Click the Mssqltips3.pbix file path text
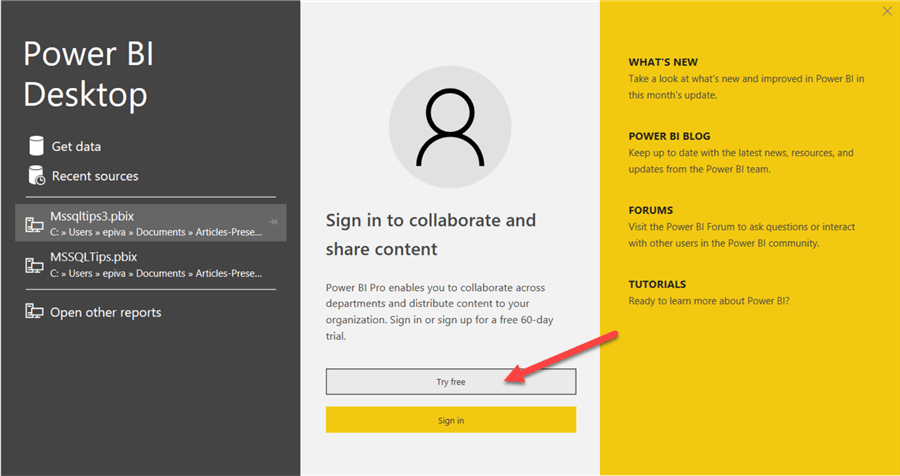This screenshot has width=900, height=476. coord(156,232)
